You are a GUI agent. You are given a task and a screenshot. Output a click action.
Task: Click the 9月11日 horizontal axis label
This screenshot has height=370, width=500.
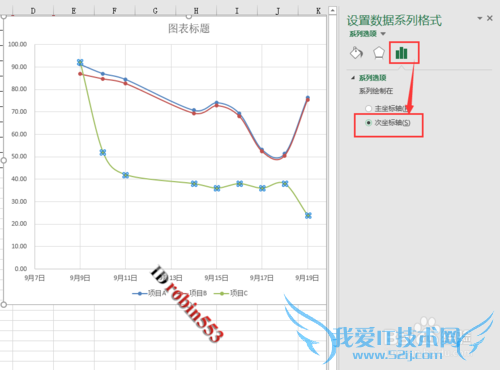click(125, 278)
